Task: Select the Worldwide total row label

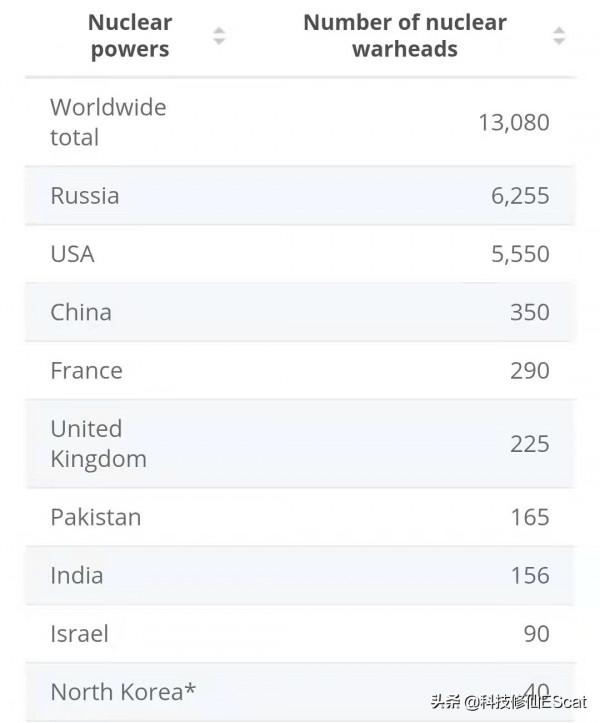Action: [x=108, y=122]
